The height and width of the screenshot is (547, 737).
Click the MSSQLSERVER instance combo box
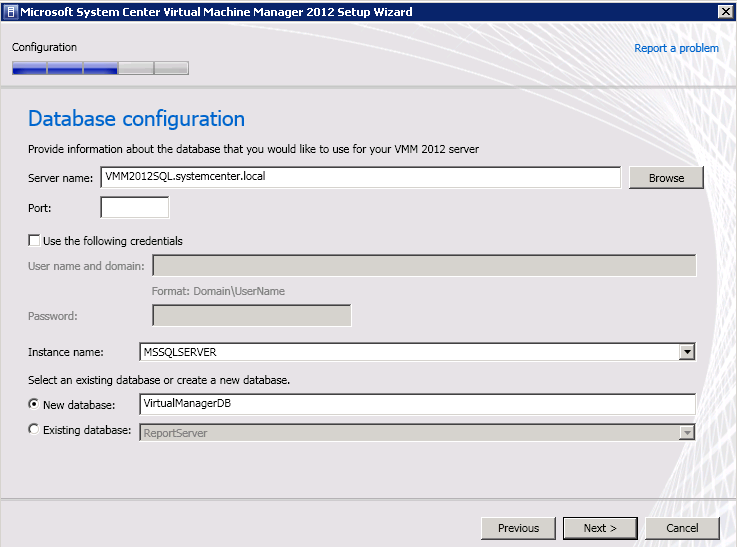click(x=417, y=352)
